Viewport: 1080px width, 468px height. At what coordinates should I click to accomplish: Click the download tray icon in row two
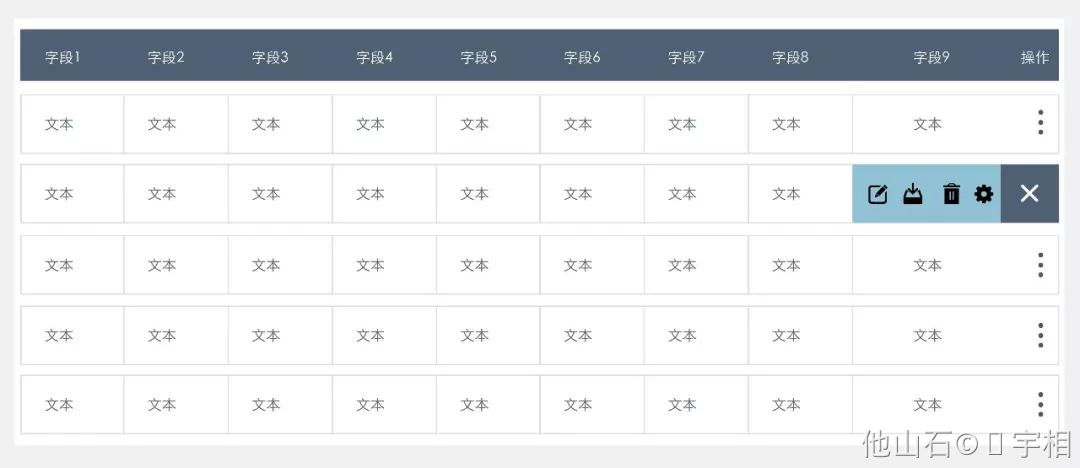coord(913,194)
